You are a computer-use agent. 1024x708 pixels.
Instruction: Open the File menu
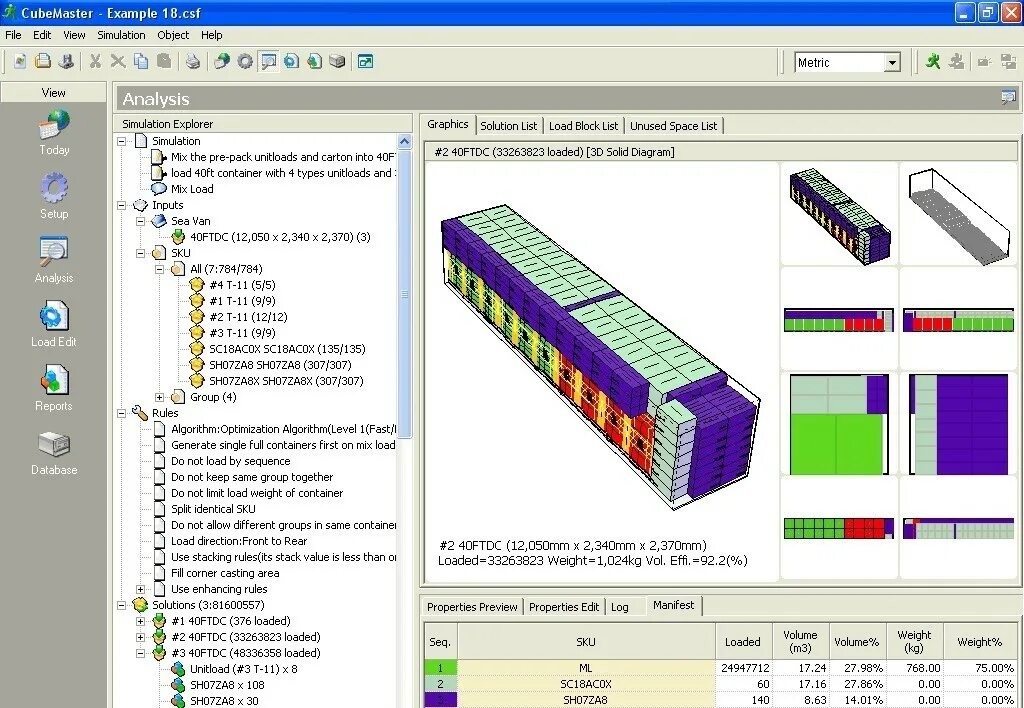point(13,35)
